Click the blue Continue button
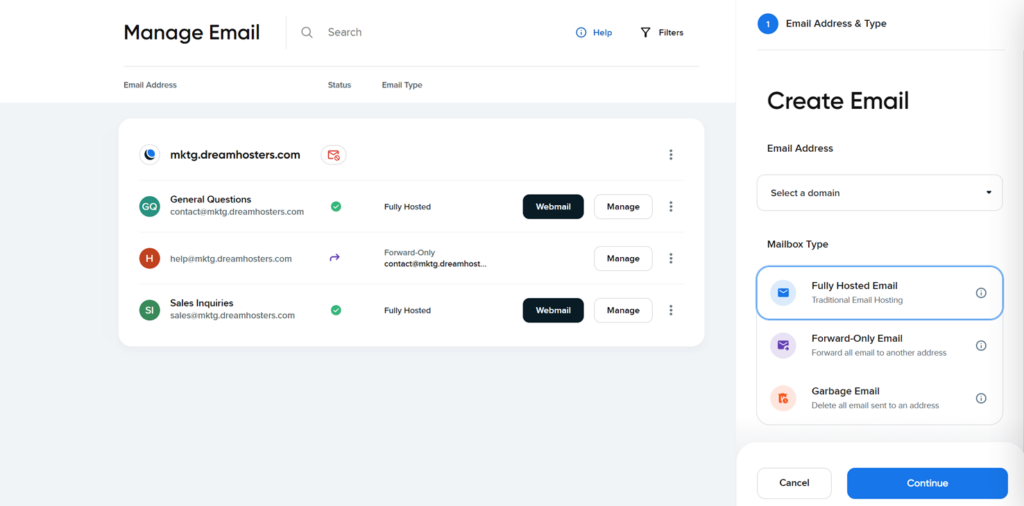Image resolution: width=1024 pixels, height=506 pixels. click(927, 483)
